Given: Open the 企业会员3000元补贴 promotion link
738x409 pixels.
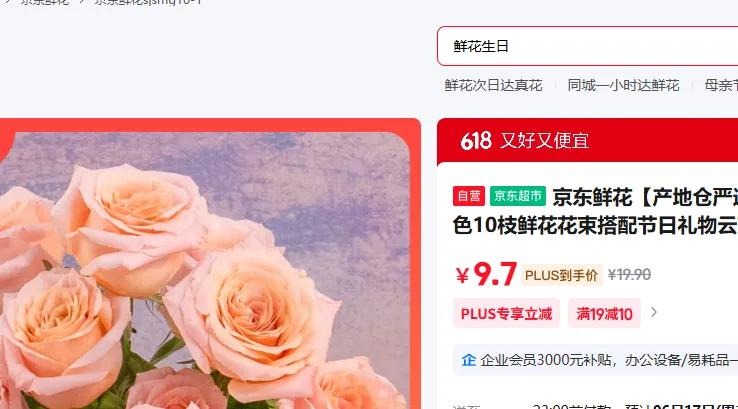Looking at the screenshot, I should coord(609,360).
